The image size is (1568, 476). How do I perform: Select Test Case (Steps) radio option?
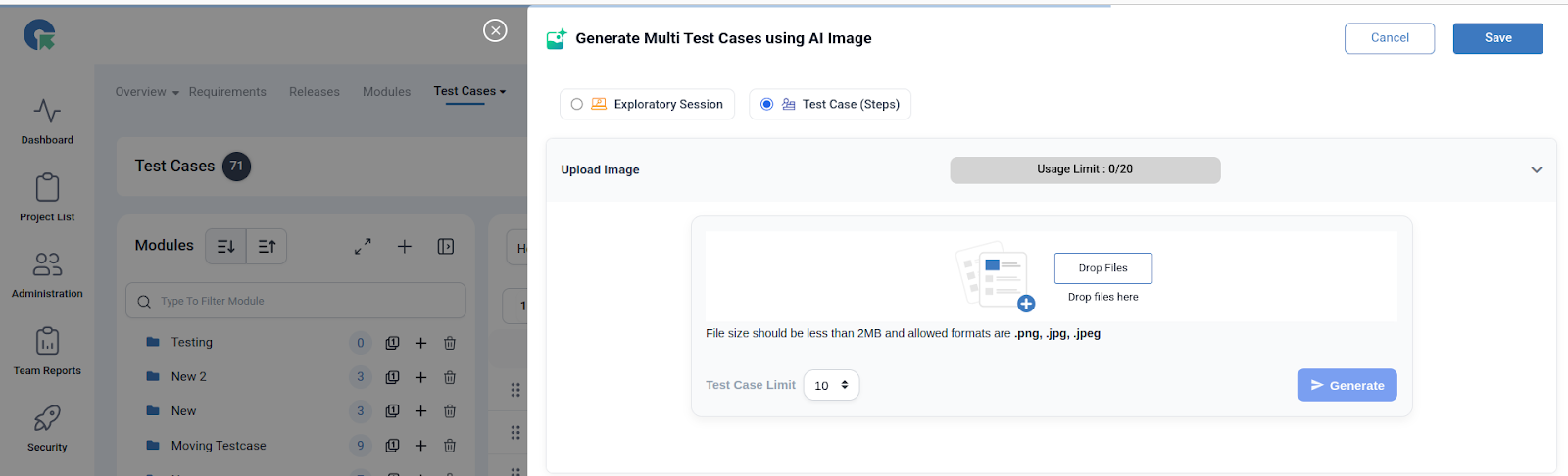click(x=767, y=105)
